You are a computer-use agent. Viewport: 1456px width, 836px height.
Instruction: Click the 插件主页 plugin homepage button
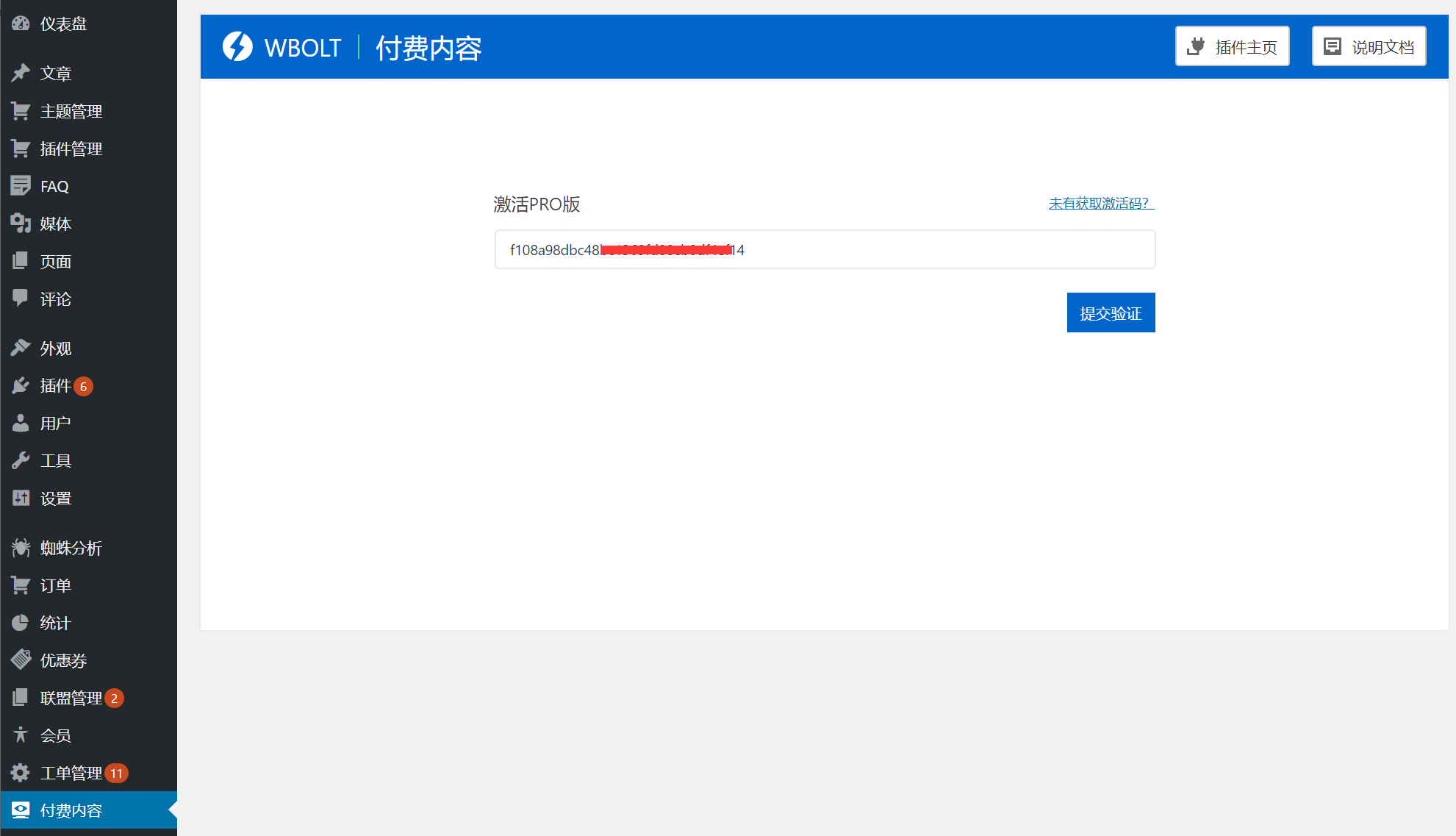point(1232,46)
